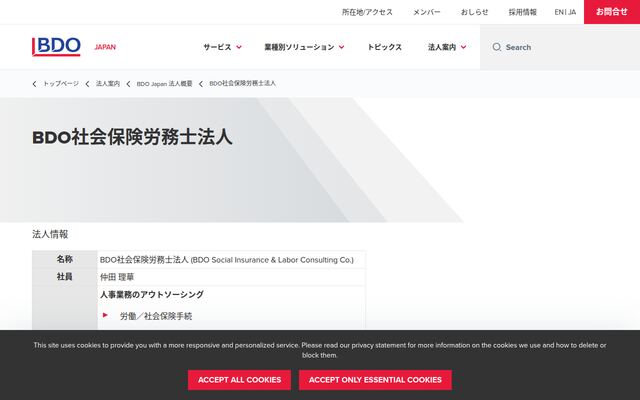The height and width of the screenshot is (400, 640).
Task: Click the 労働／社会保険手続 list item
Action: pos(156,316)
